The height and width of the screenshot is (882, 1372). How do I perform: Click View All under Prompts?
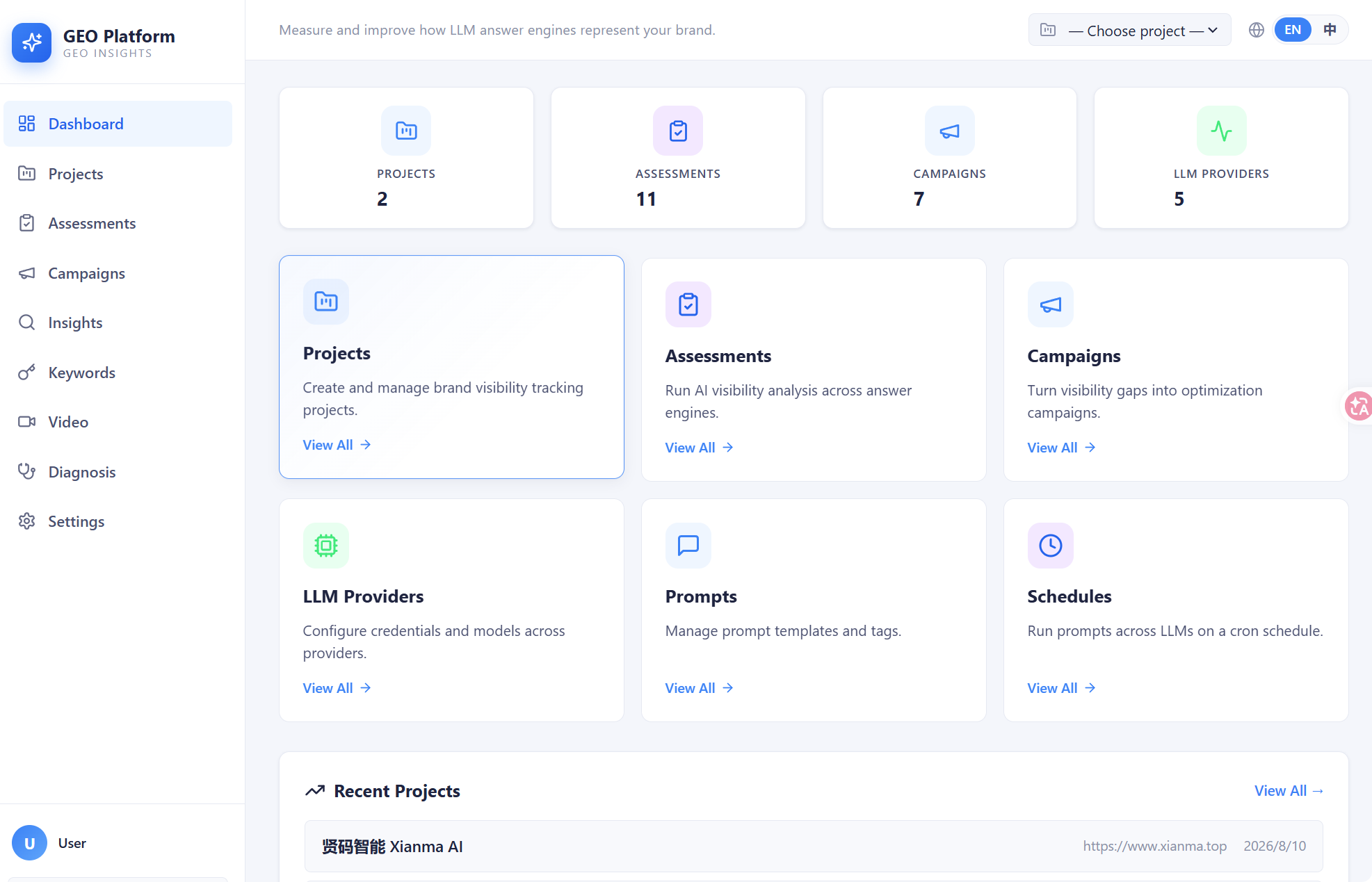tap(700, 688)
